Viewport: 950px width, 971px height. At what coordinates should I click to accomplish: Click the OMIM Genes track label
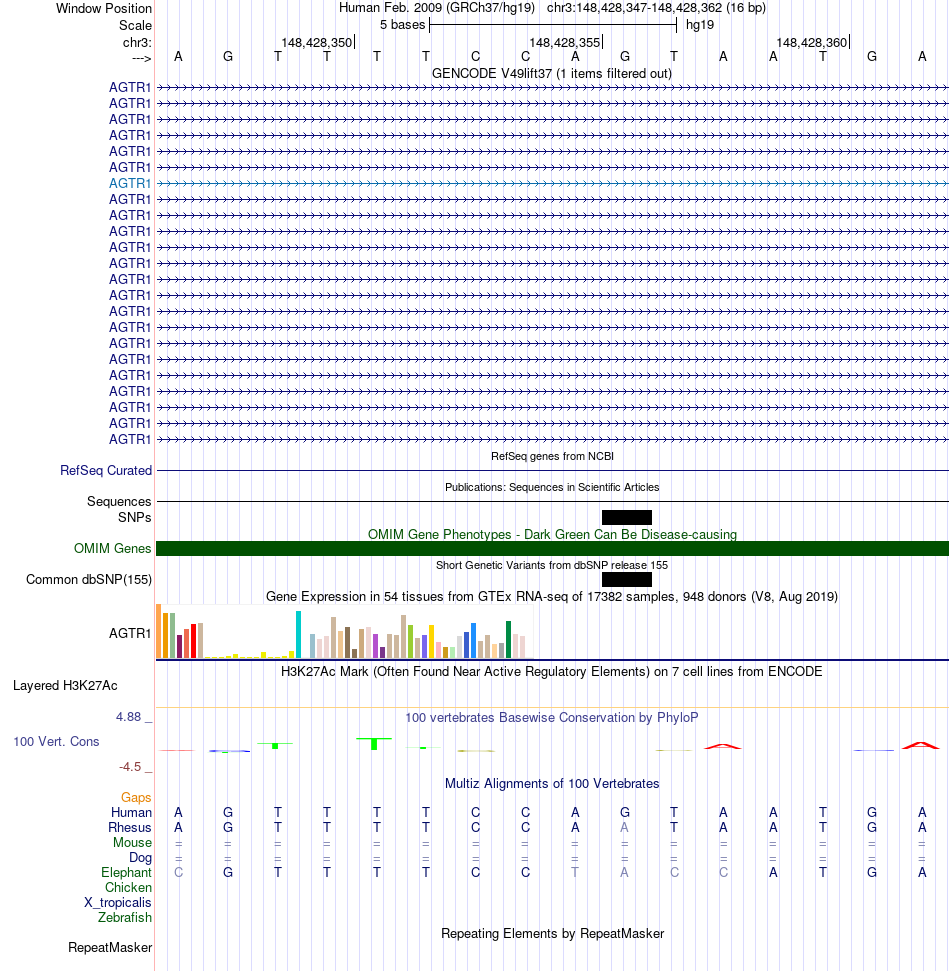(x=113, y=549)
